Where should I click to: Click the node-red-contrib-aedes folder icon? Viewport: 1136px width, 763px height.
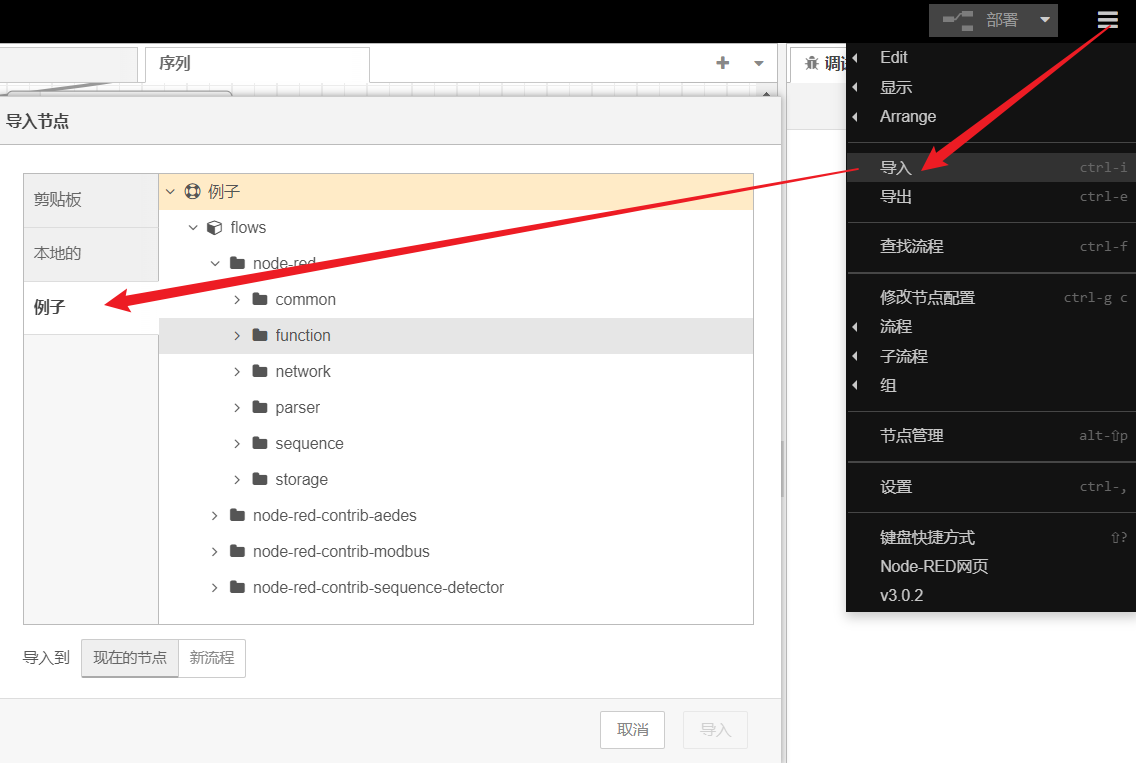237,515
